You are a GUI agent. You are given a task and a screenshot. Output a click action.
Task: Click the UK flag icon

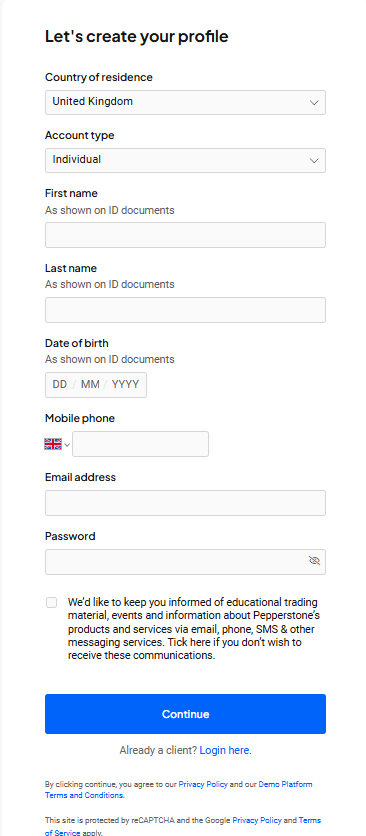(53, 444)
